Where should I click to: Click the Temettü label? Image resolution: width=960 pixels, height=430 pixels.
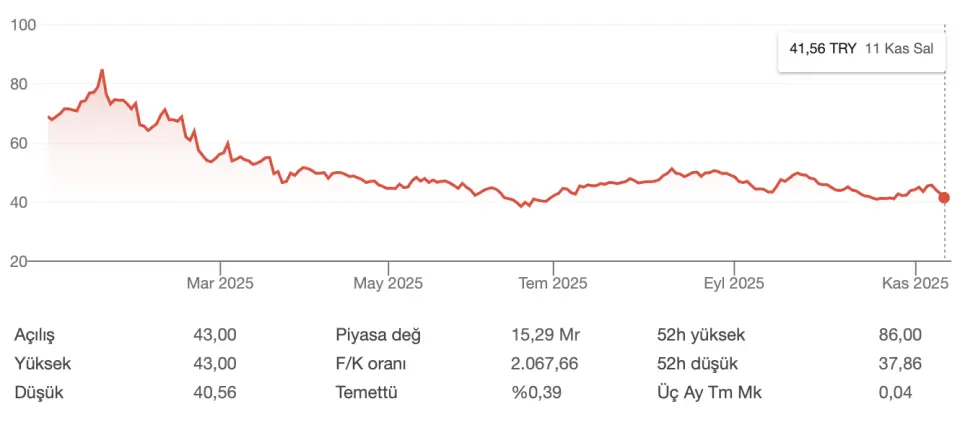[366, 393]
